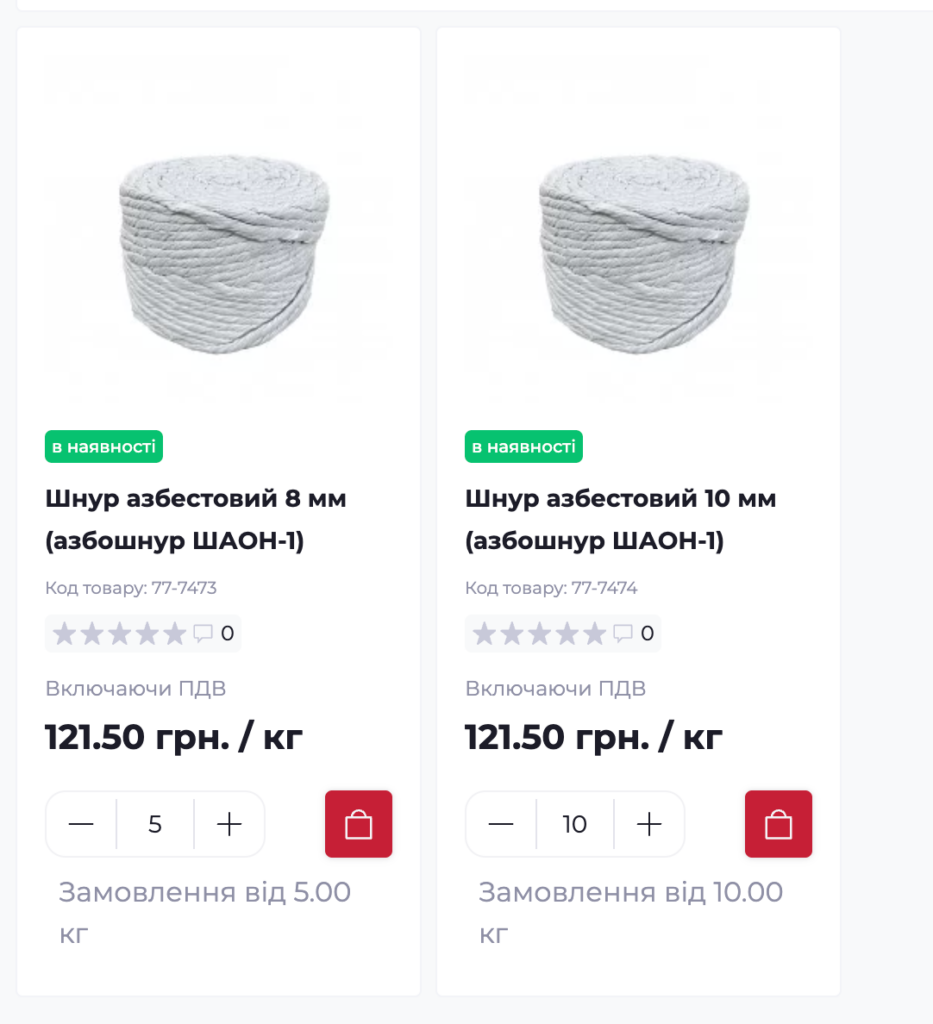Increase quantity of 8 mm cord
Screen dimensions: 933x1024
tap(230, 824)
